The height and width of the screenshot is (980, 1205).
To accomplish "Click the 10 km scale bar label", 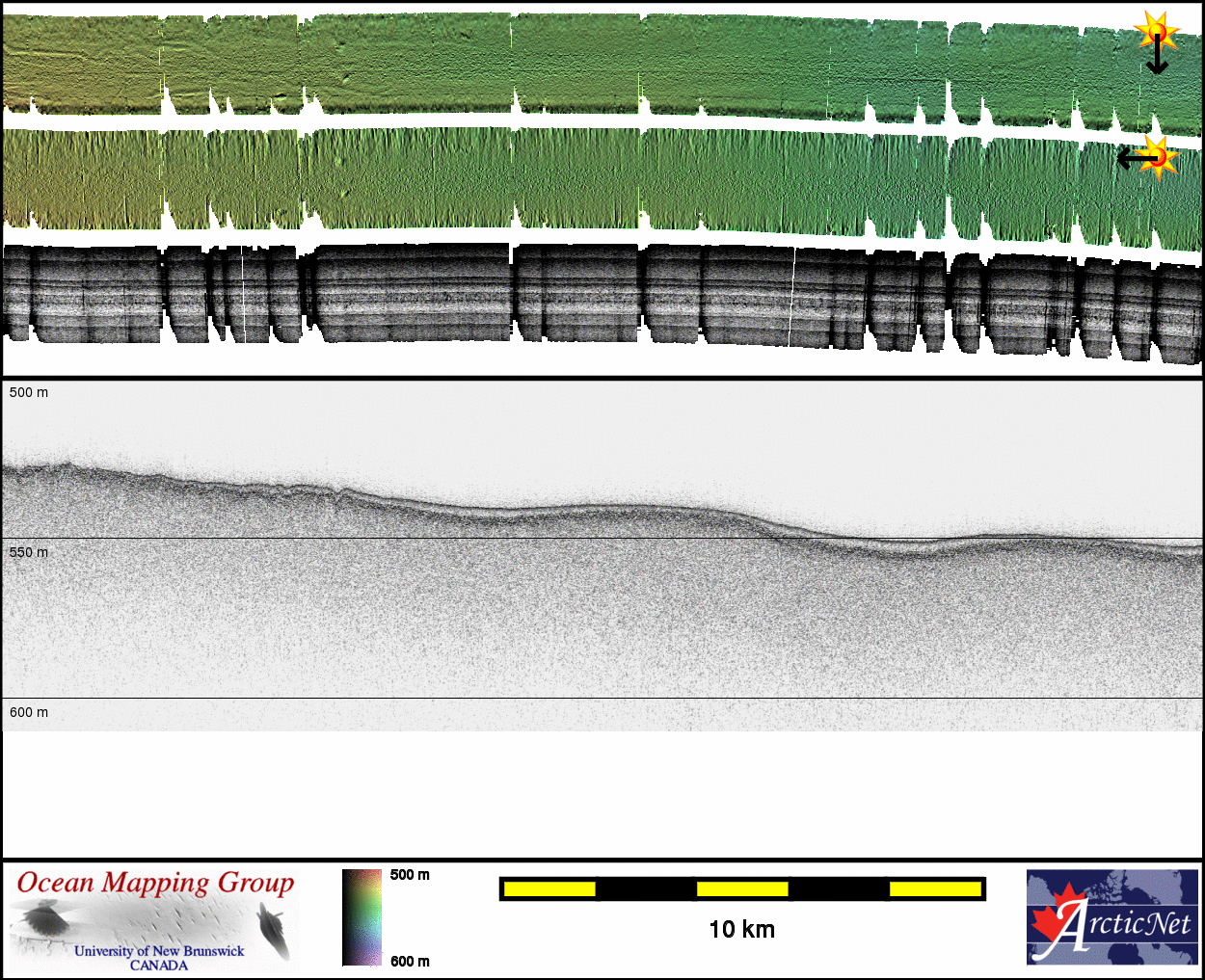I will pyautogui.click(x=741, y=929).
